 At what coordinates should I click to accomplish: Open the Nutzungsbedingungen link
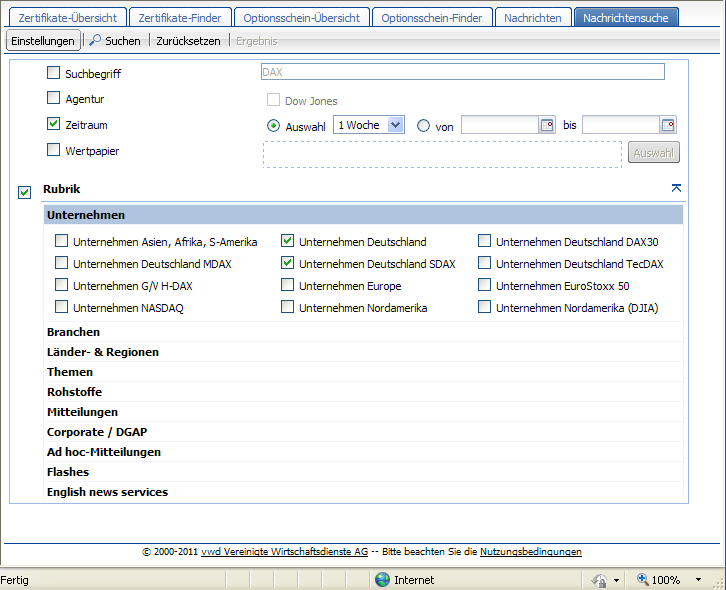530,551
